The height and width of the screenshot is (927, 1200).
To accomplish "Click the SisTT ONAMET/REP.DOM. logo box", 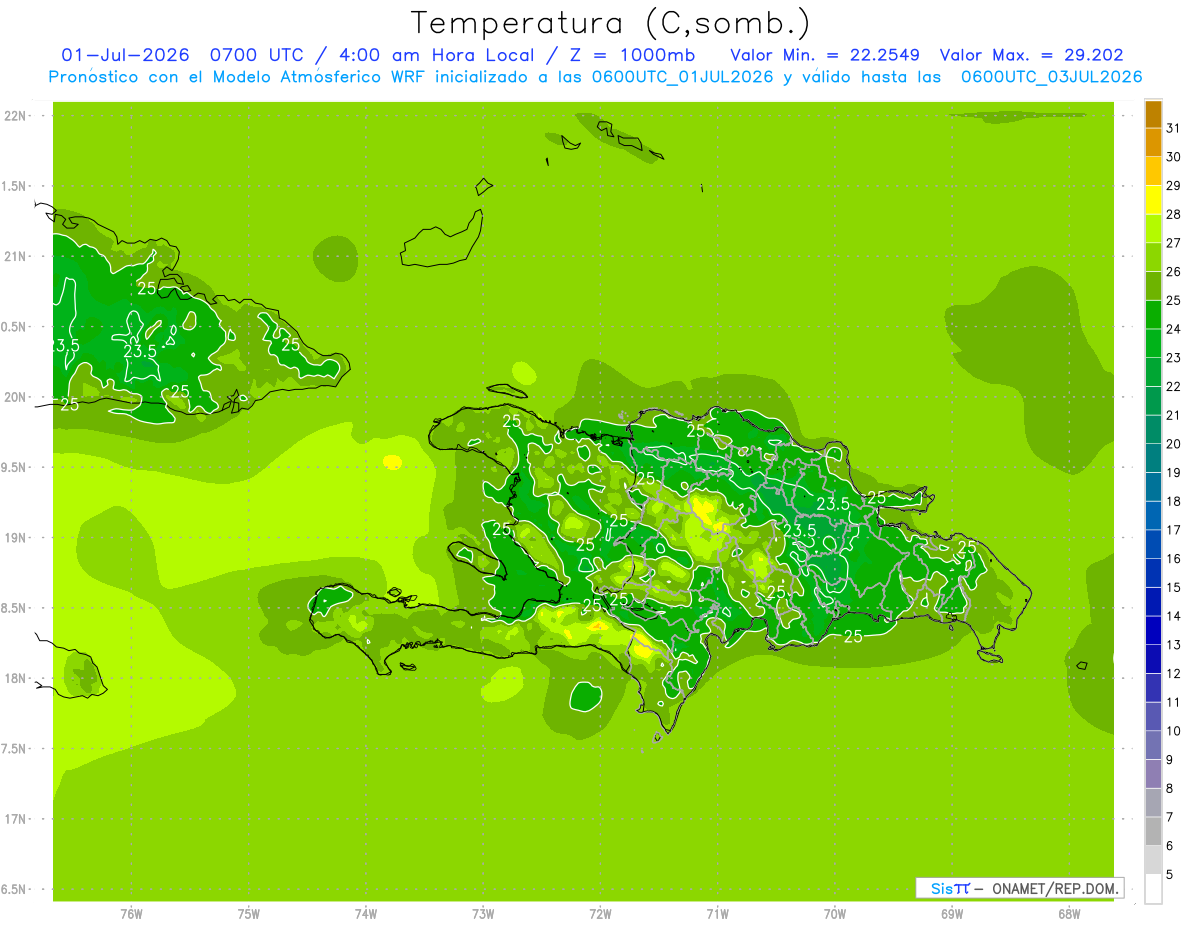I will point(1019,888).
